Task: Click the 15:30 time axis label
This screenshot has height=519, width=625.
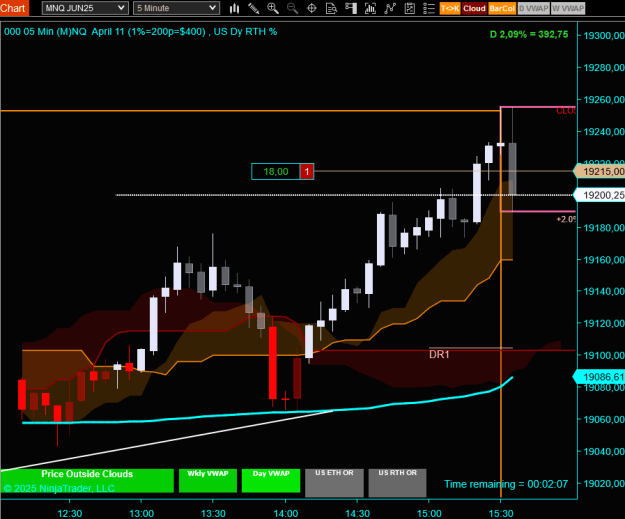Action: [501, 513]
